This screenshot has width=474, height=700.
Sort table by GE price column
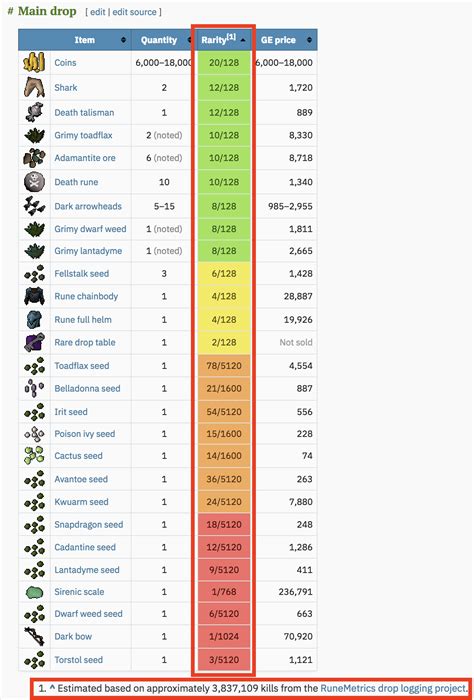click(x=309, y=40)
